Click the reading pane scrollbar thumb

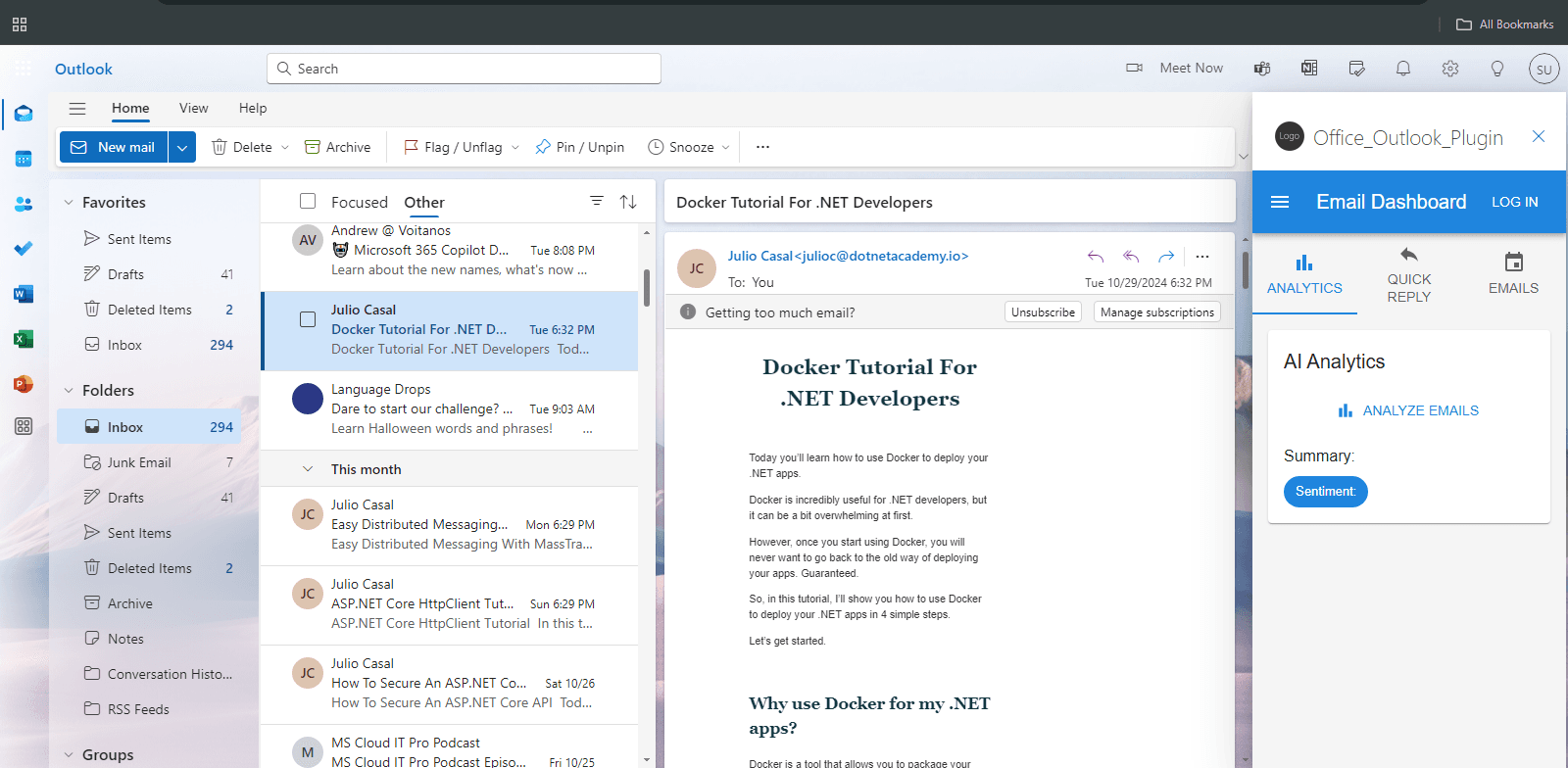(1245, 270)
